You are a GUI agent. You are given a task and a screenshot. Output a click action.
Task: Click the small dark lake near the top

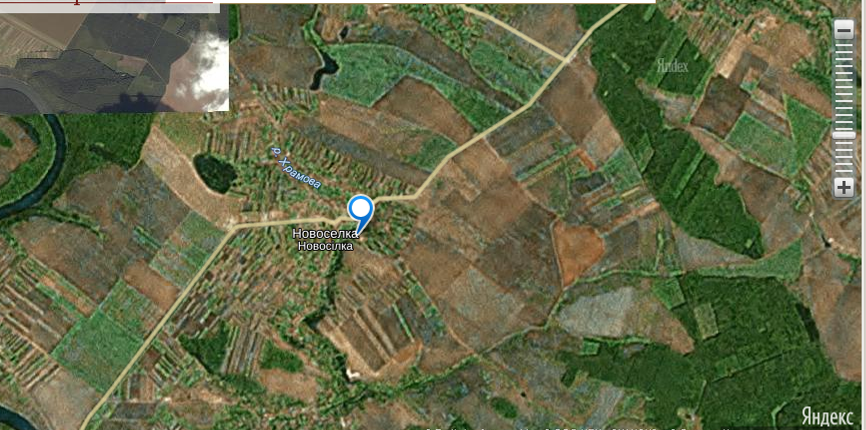325,69
